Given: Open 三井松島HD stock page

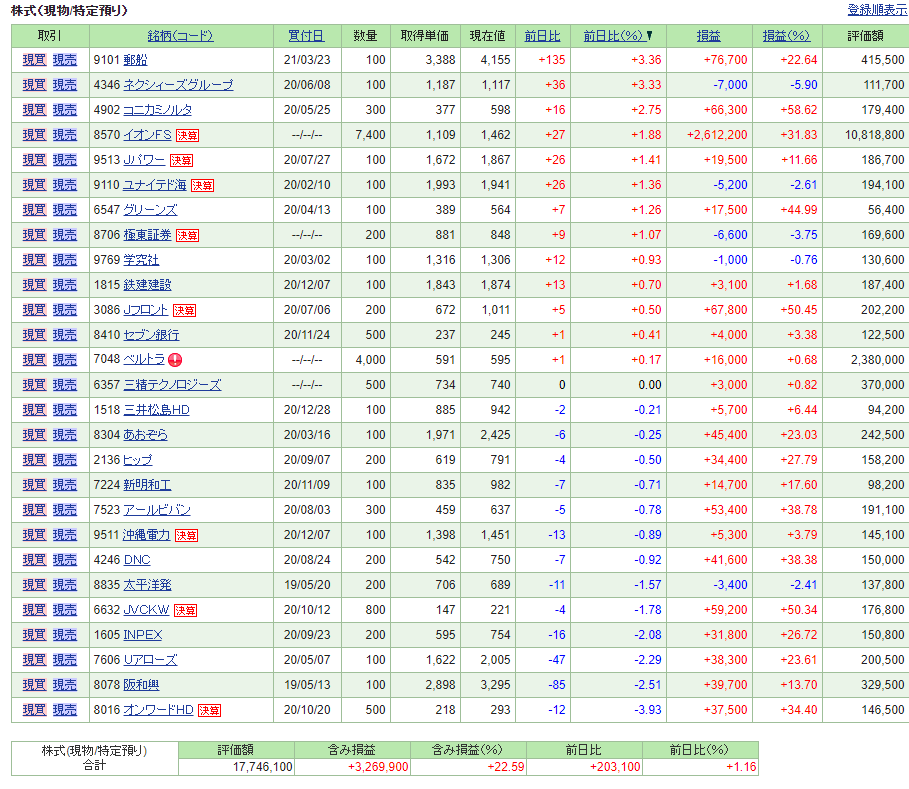Looking at the screenshot, I should point(157,410).
